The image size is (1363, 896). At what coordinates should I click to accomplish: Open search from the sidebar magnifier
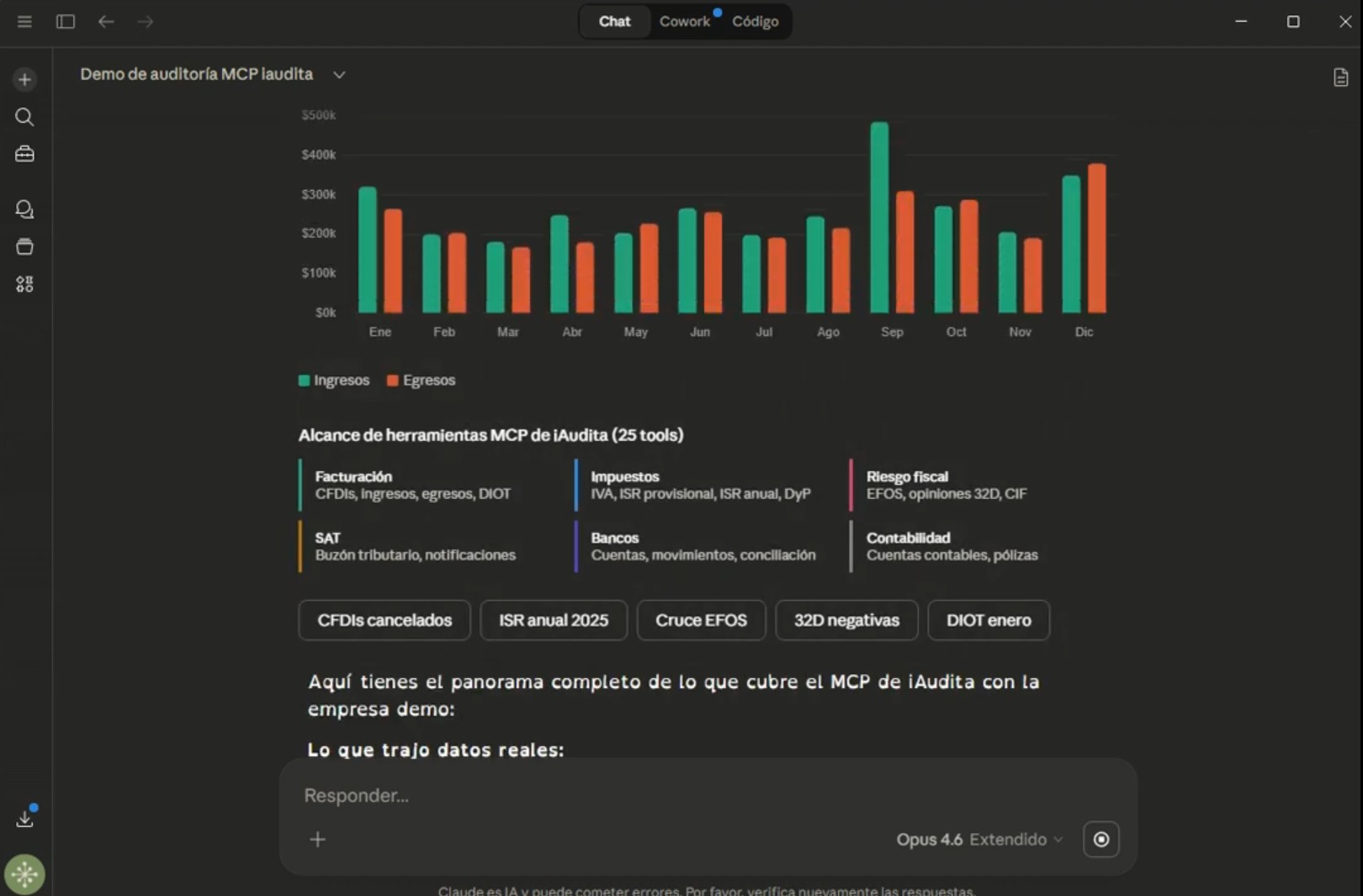tap(24, 117)
